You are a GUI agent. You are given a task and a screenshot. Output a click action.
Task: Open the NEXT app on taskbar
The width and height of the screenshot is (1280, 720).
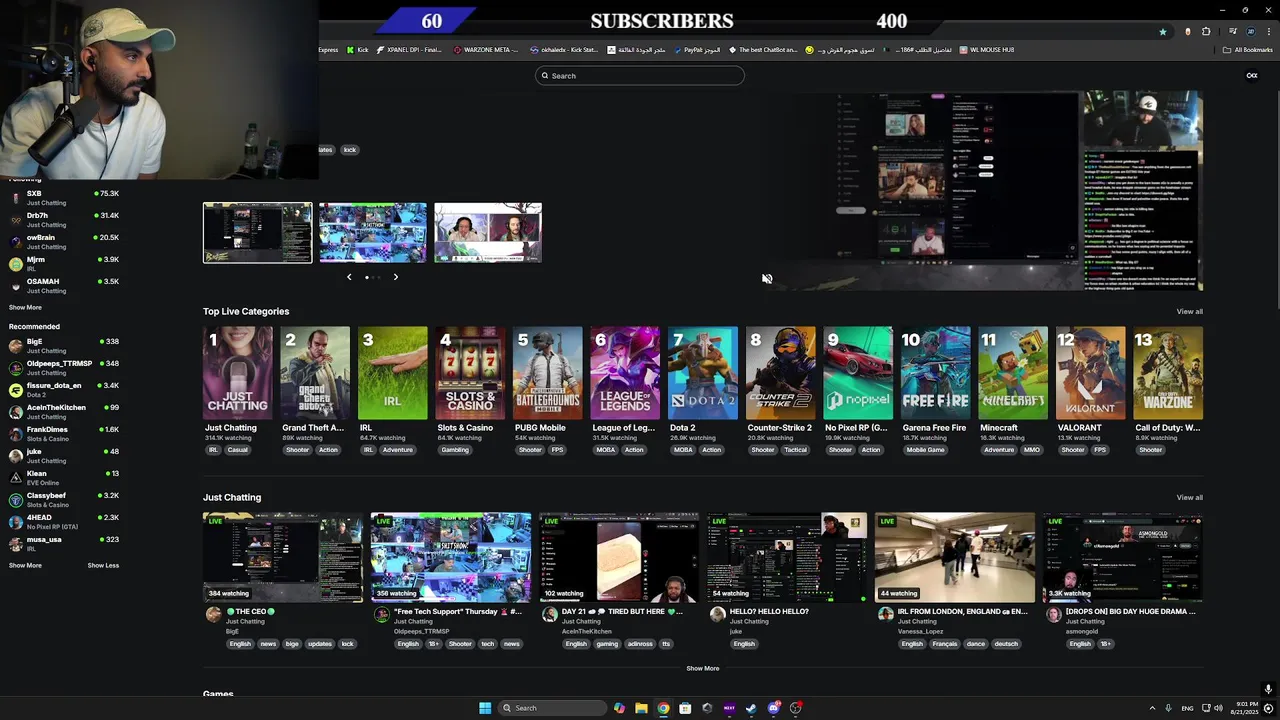(729, 708)
